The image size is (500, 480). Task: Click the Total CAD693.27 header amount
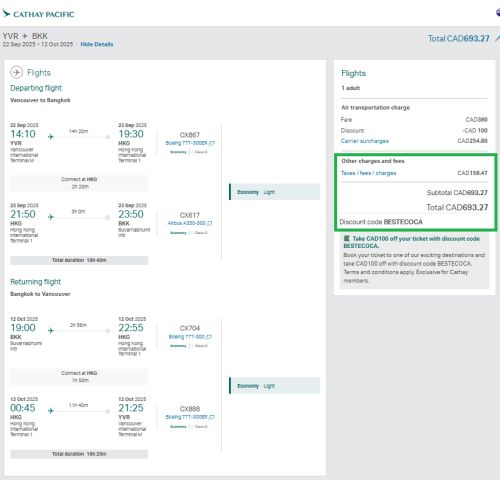(x=459, y=39)
